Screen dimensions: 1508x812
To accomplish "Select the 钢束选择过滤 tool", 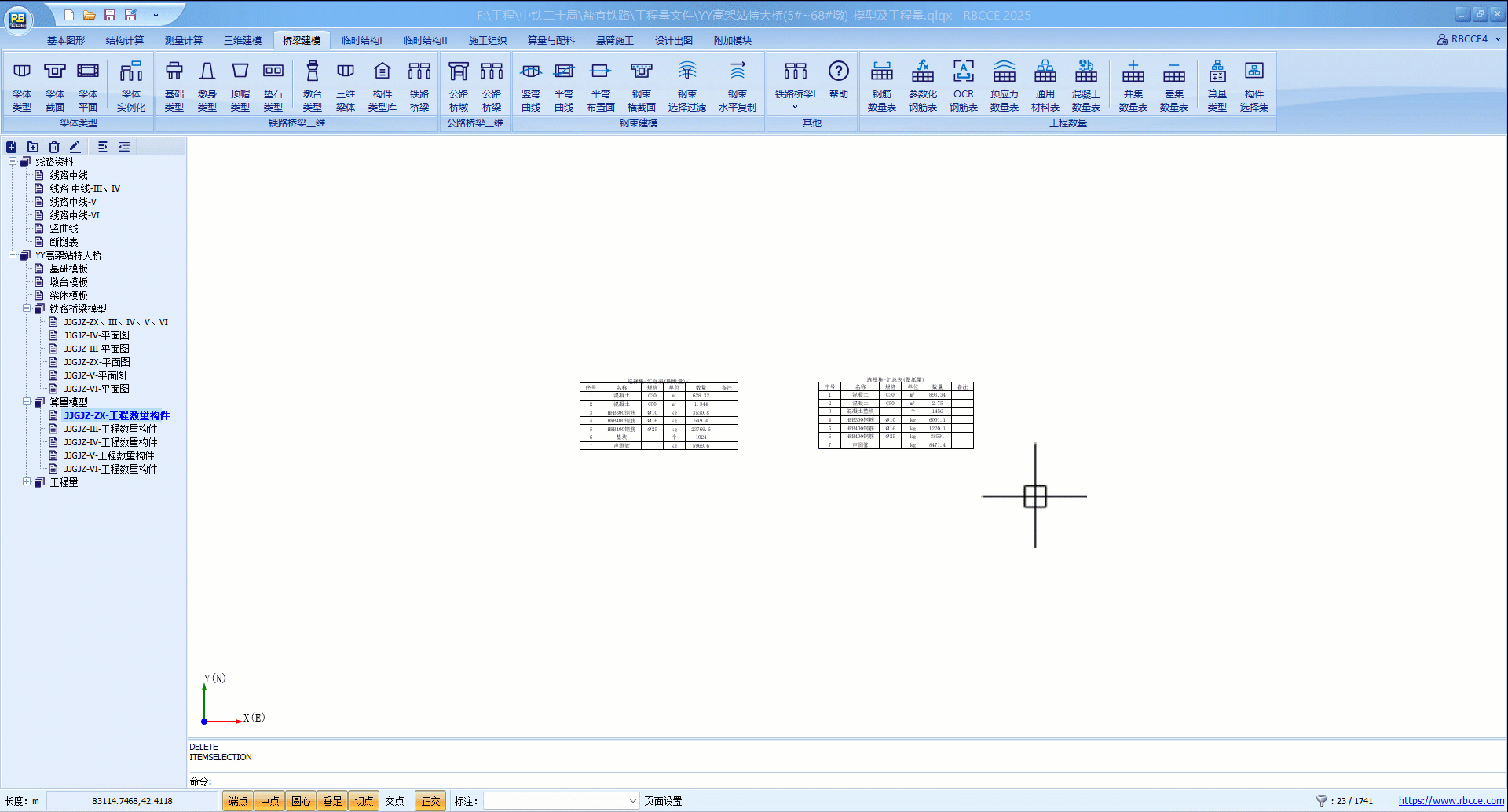I will (x=686, y=85).
